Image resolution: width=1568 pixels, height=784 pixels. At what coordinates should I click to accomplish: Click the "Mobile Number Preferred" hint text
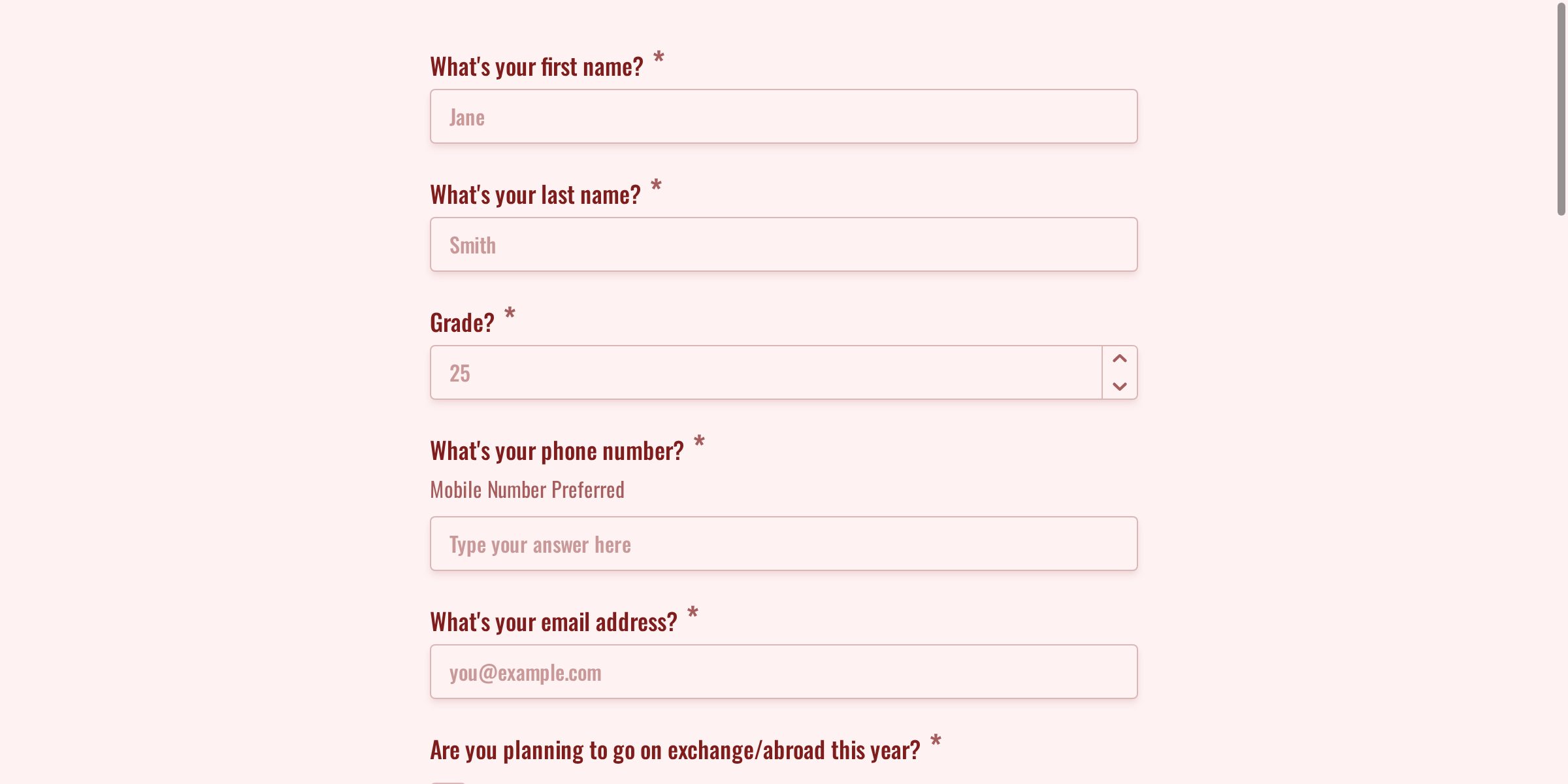click(527, 490)
